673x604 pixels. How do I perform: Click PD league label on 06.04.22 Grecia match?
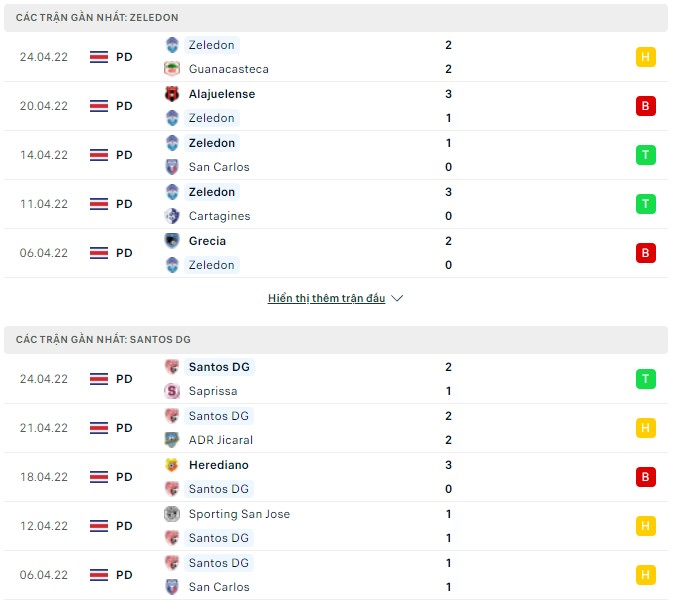pos(124,253)
